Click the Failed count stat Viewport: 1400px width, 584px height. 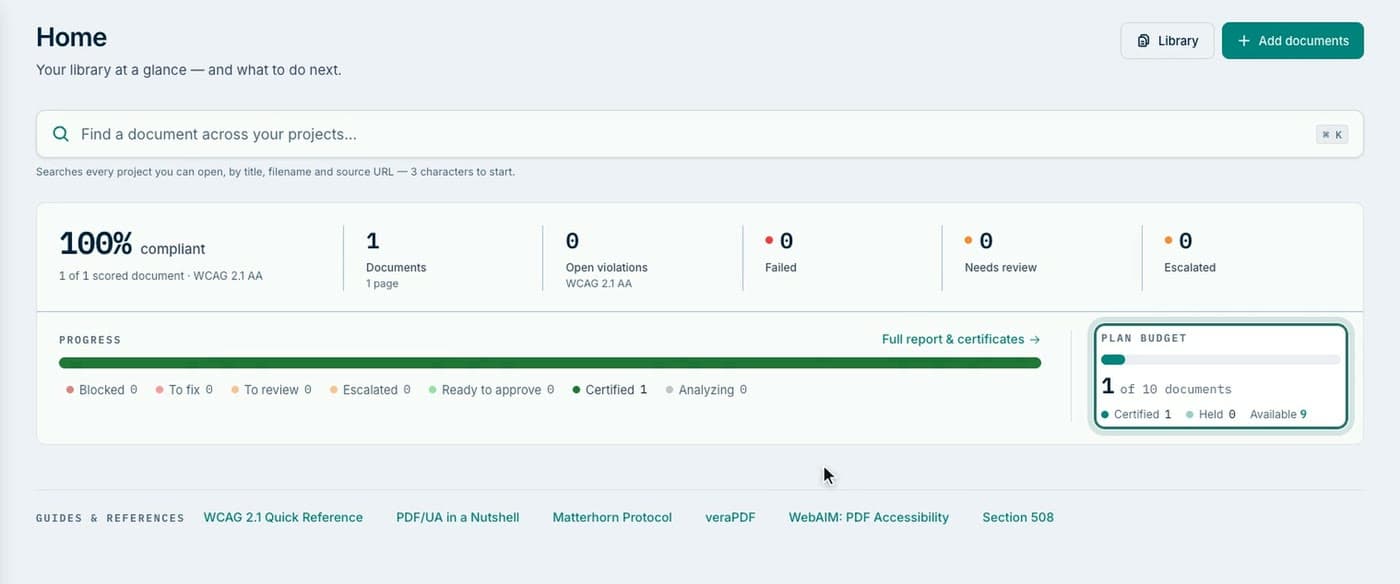pos(780,252)
